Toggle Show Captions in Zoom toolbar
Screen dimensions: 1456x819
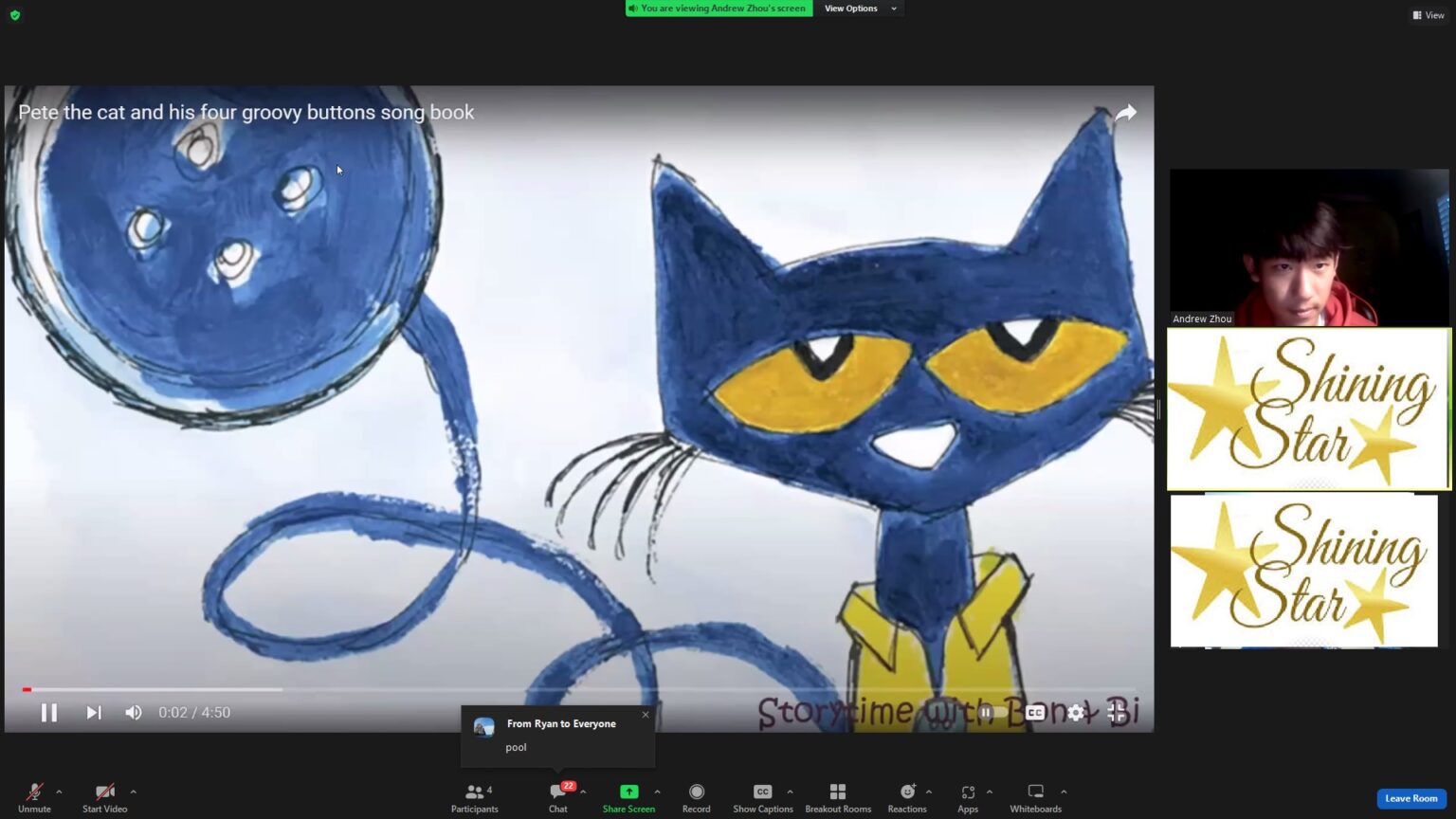click(762, 797)
